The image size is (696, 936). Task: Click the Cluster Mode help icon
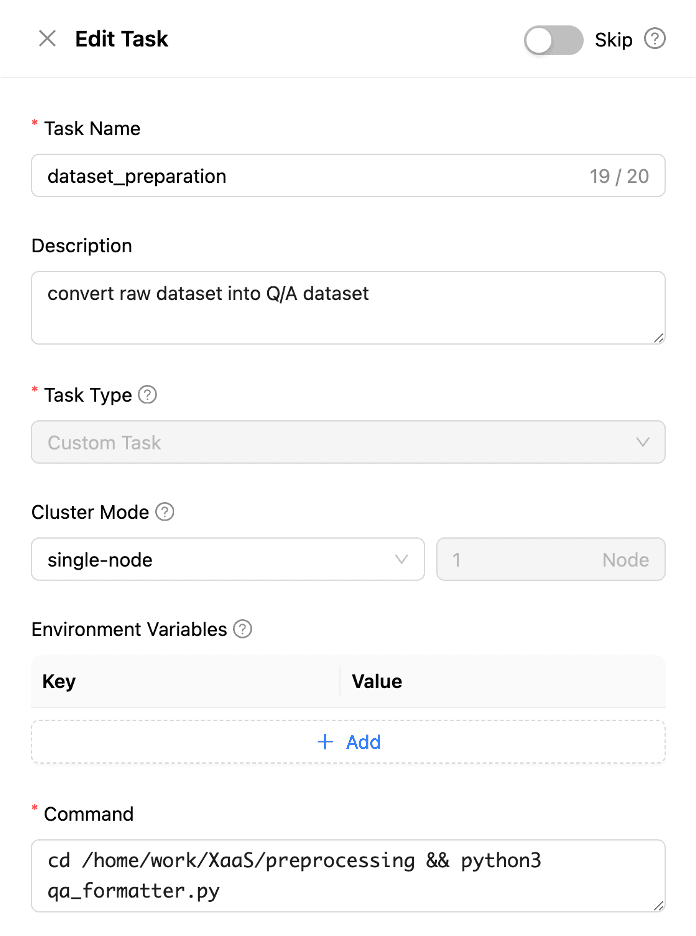pyautogui.click(x=165, y=512)
